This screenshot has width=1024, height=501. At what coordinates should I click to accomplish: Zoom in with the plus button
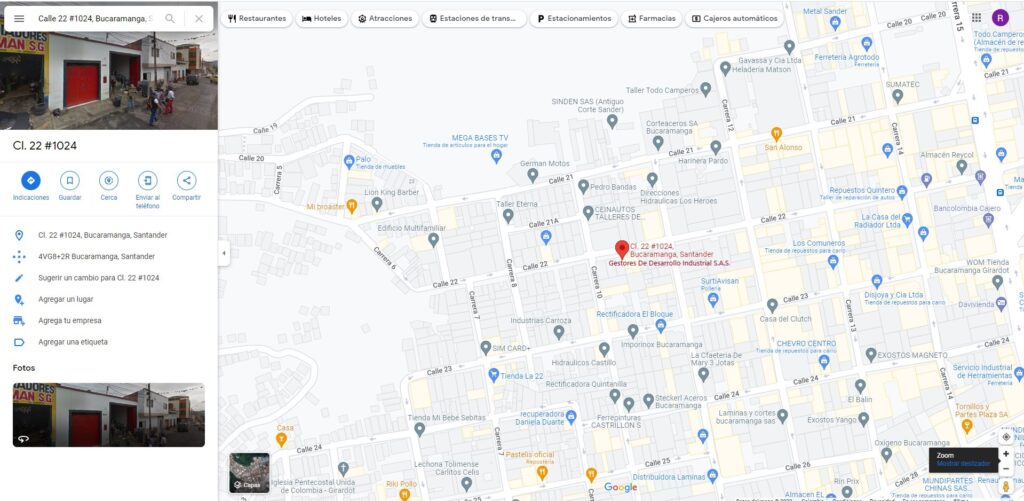point(1006,454)
